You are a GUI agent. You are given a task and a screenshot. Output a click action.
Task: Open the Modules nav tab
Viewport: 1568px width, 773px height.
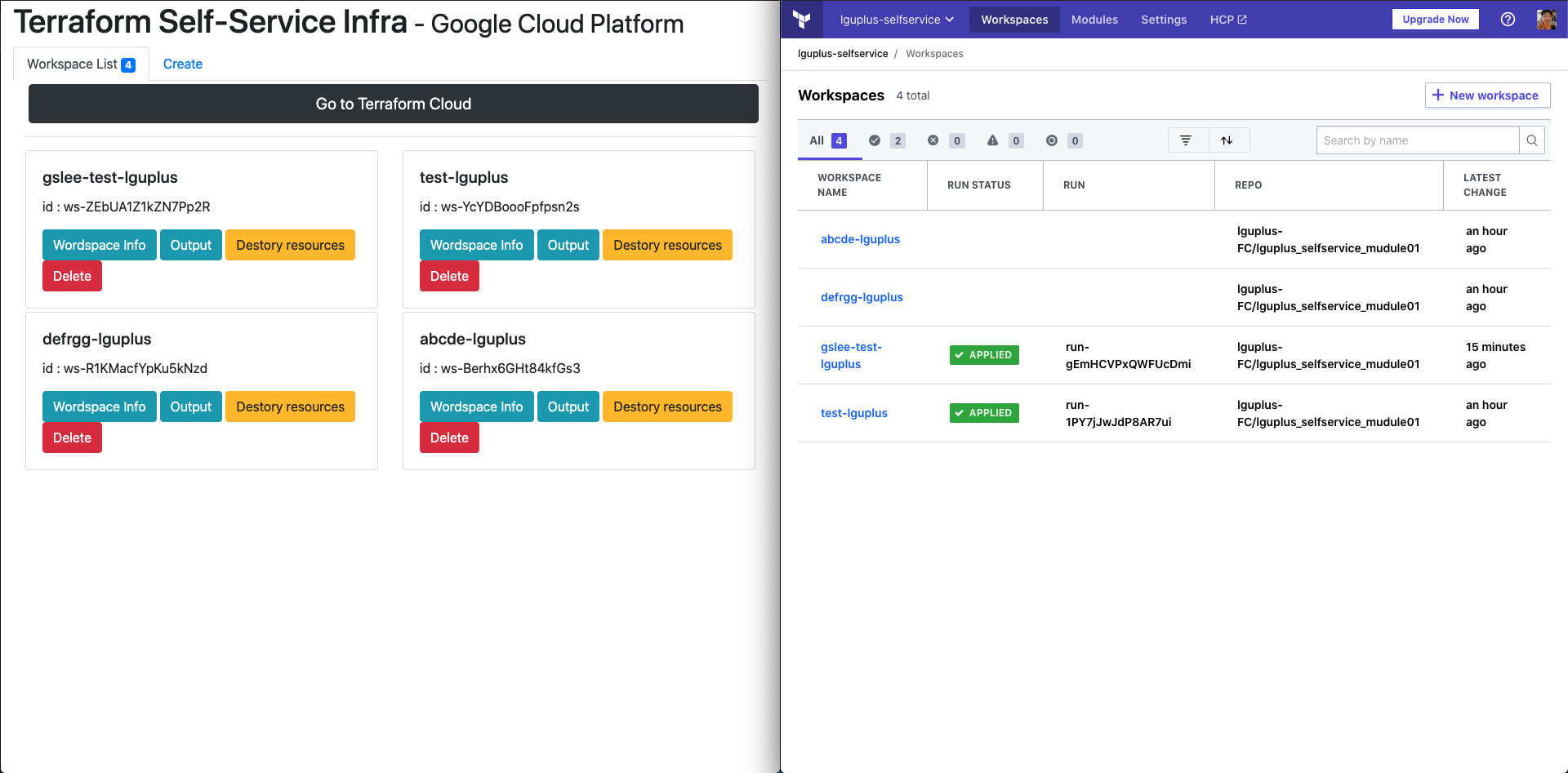point(1094,20)
